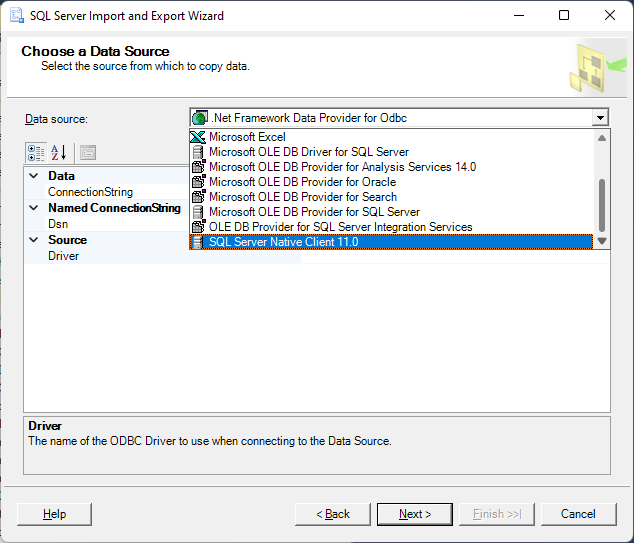The image size is (634, 543).
Task: Click the Back button
Action: (333, 514)
